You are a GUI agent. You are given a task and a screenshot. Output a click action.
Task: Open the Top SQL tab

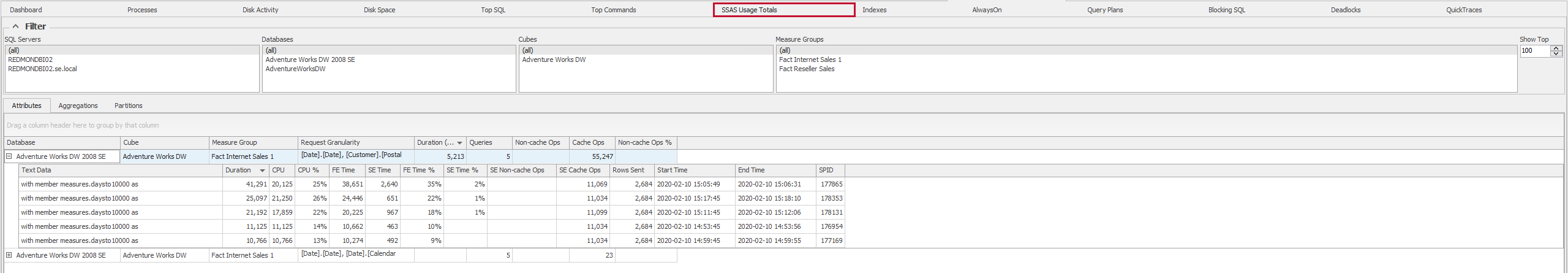(x=493, y=10)
